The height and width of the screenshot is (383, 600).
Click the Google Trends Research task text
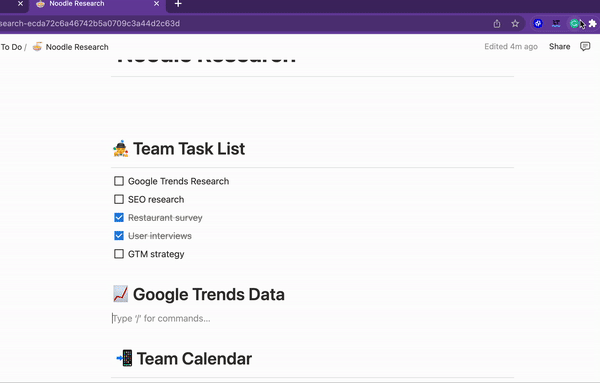point(178,181)
